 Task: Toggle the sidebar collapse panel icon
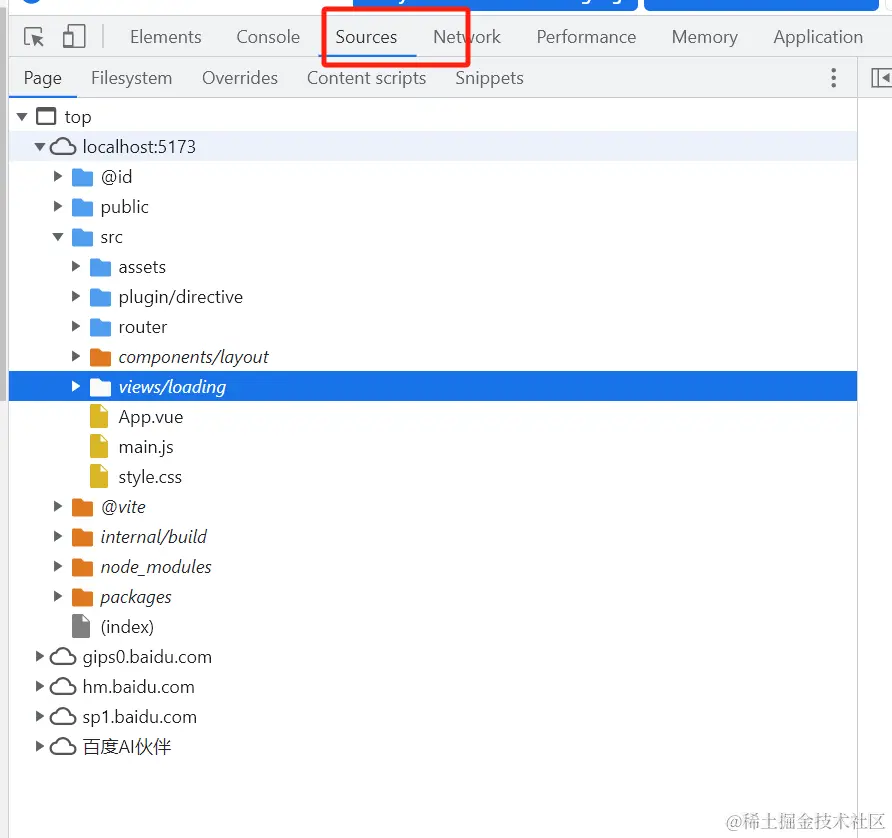(881, 78)
